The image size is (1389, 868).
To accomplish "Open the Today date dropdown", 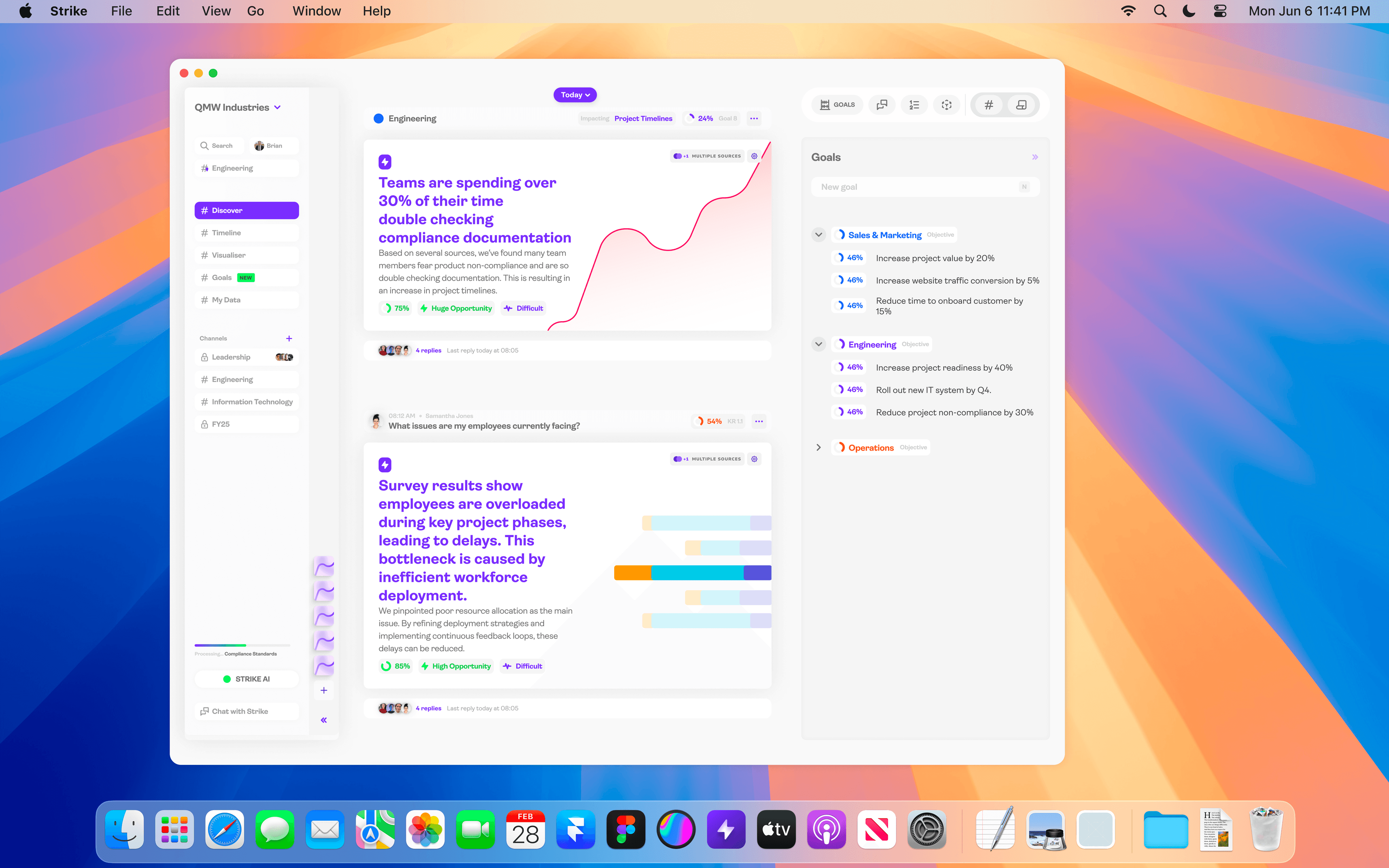I will 574,95.
